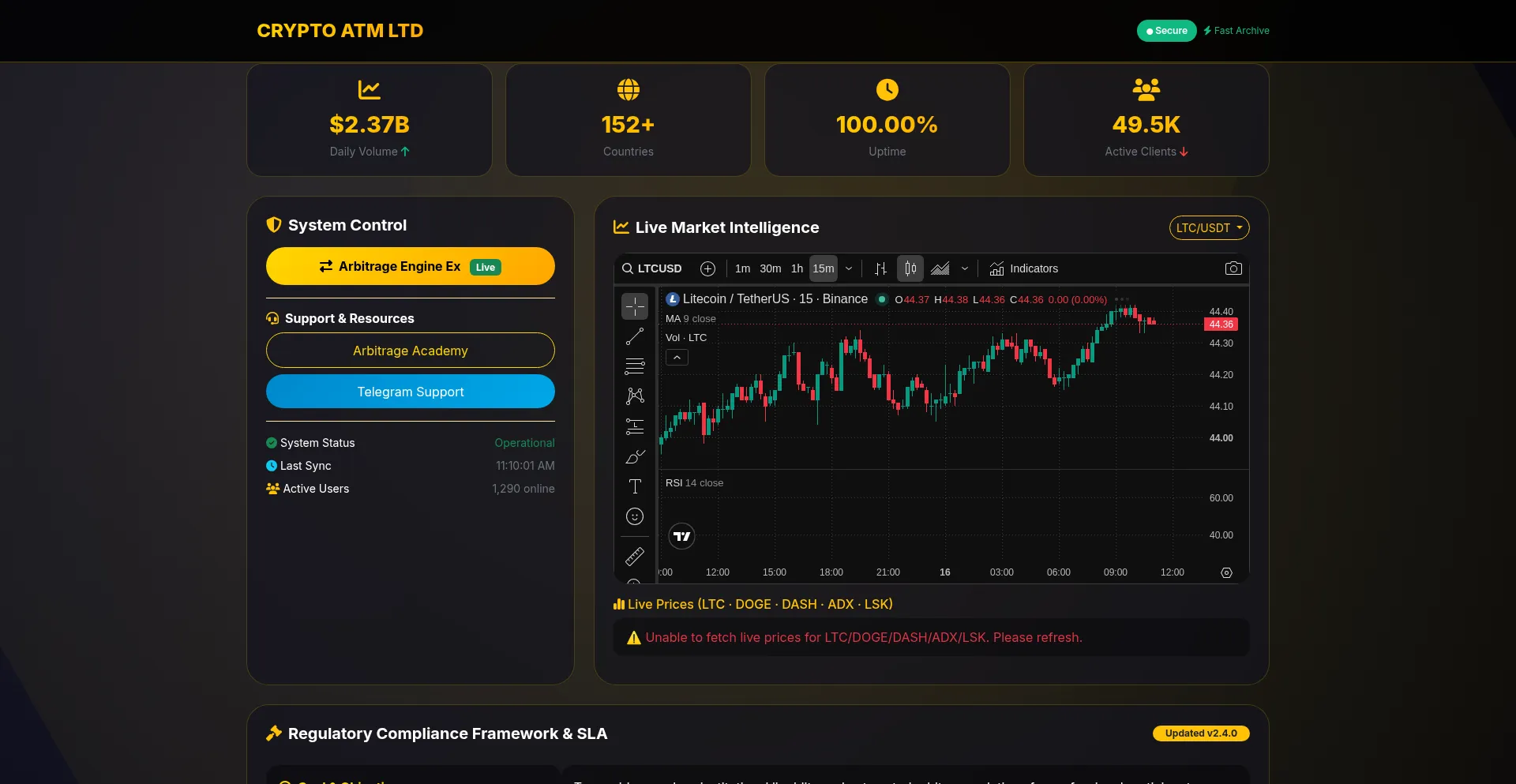Expand the time interval dropdown chevron

coord(849,268)
